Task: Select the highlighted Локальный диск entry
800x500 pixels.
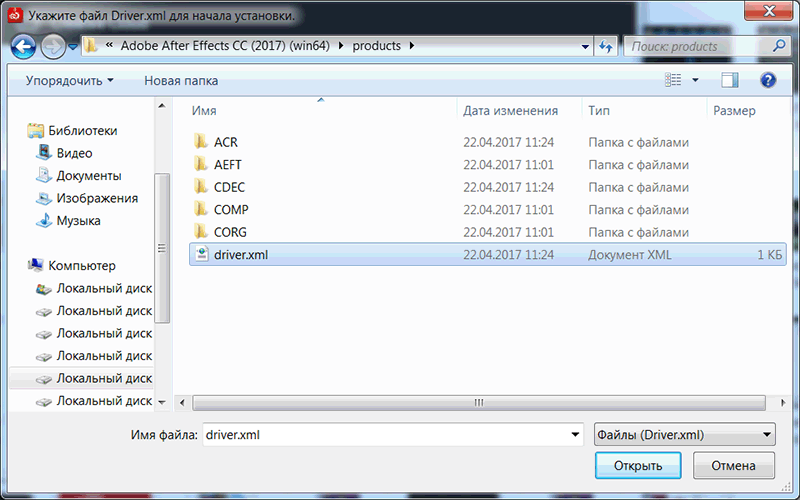Action: (82, 378)
